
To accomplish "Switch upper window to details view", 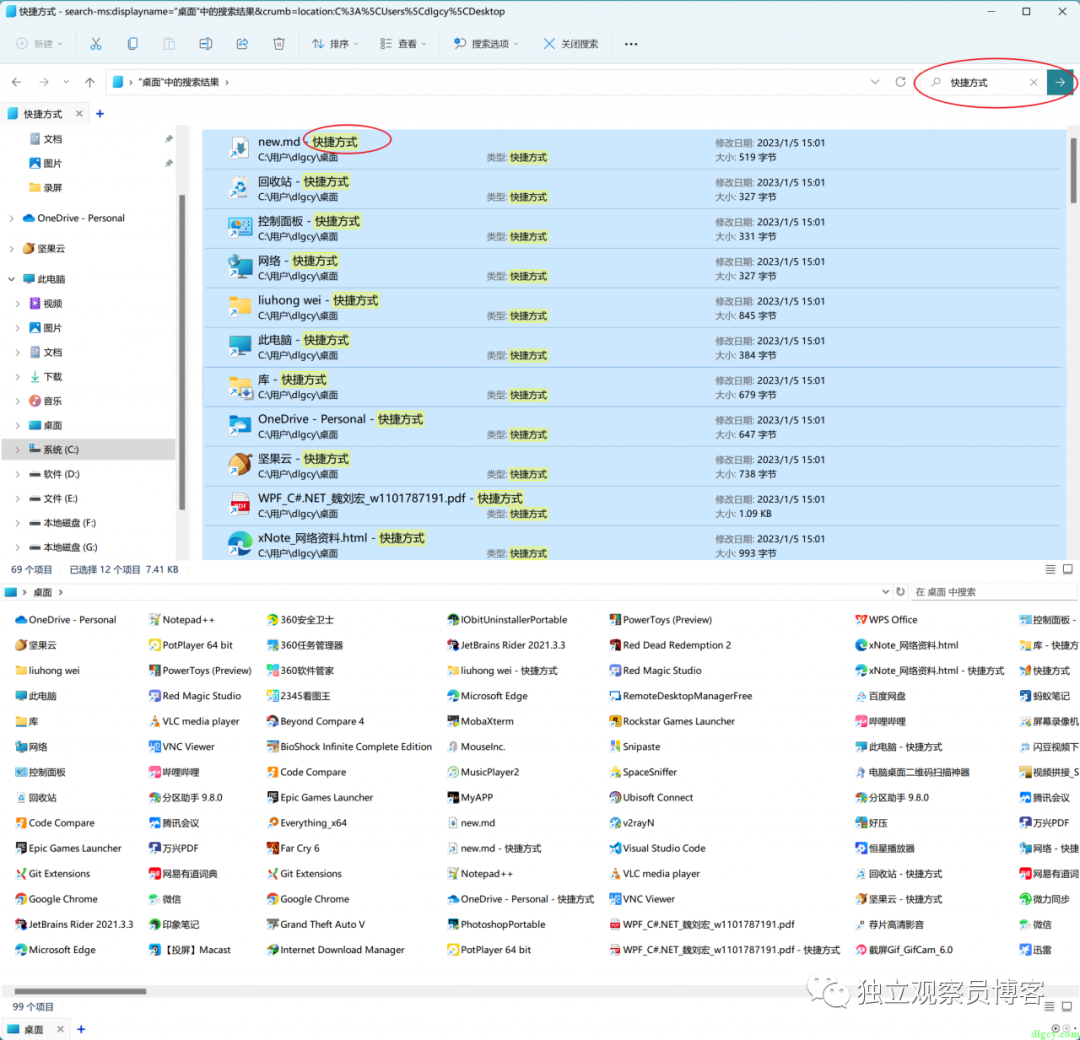I will [1050, 569].
